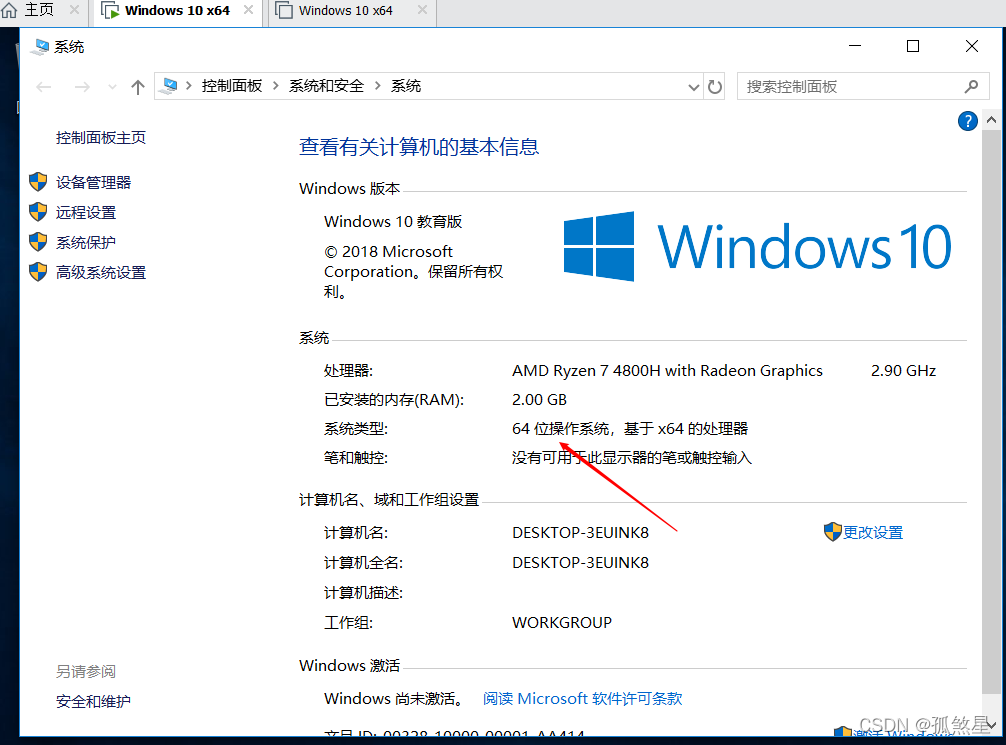Click 系统和安全 in the breadcrumb
This screenshot has height=745, width=1006.
click(326, 86)
